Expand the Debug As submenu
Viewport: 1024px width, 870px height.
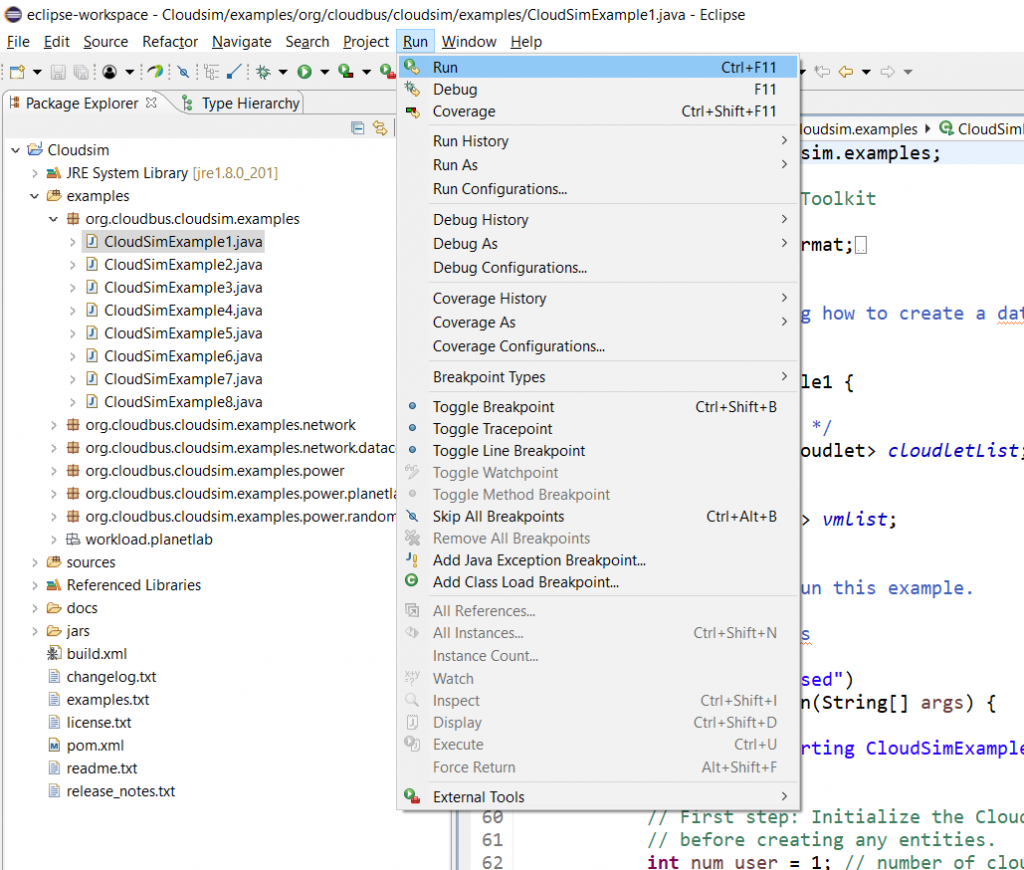(x=597, y=244)
